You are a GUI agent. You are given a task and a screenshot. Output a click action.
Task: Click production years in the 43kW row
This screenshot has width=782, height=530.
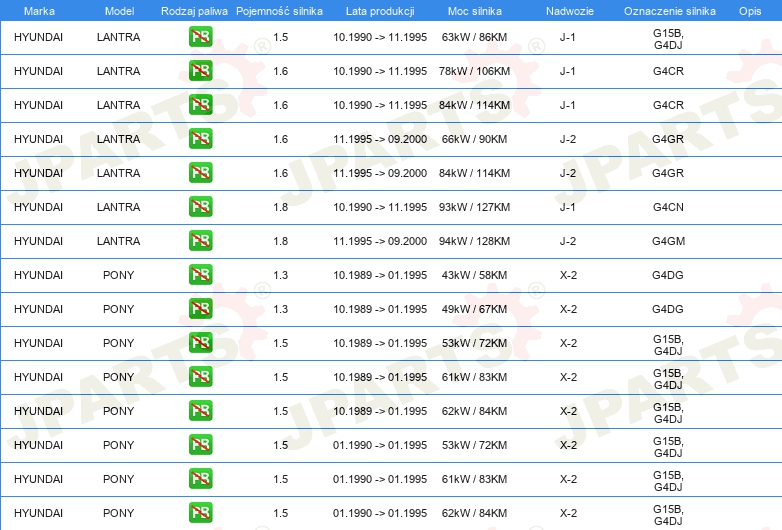click(x=380, y=275)
